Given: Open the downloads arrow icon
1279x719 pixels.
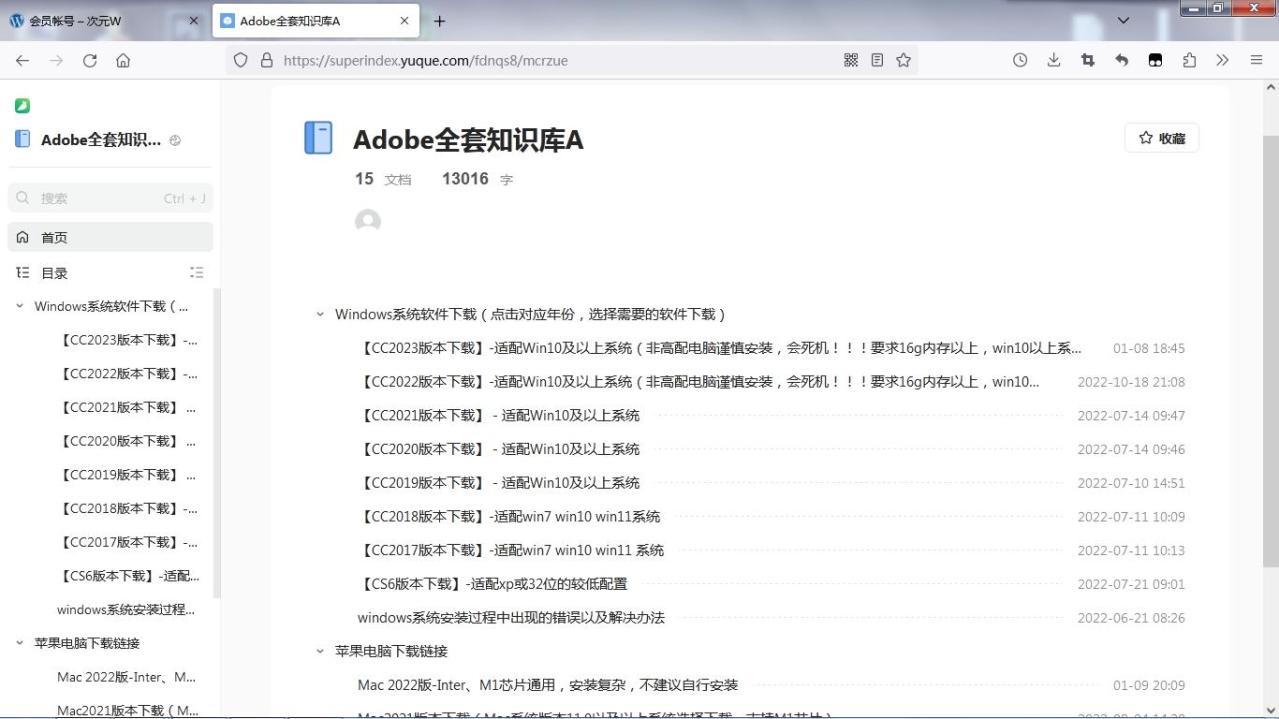Looking at the screenshot, I should point(1054,60).
